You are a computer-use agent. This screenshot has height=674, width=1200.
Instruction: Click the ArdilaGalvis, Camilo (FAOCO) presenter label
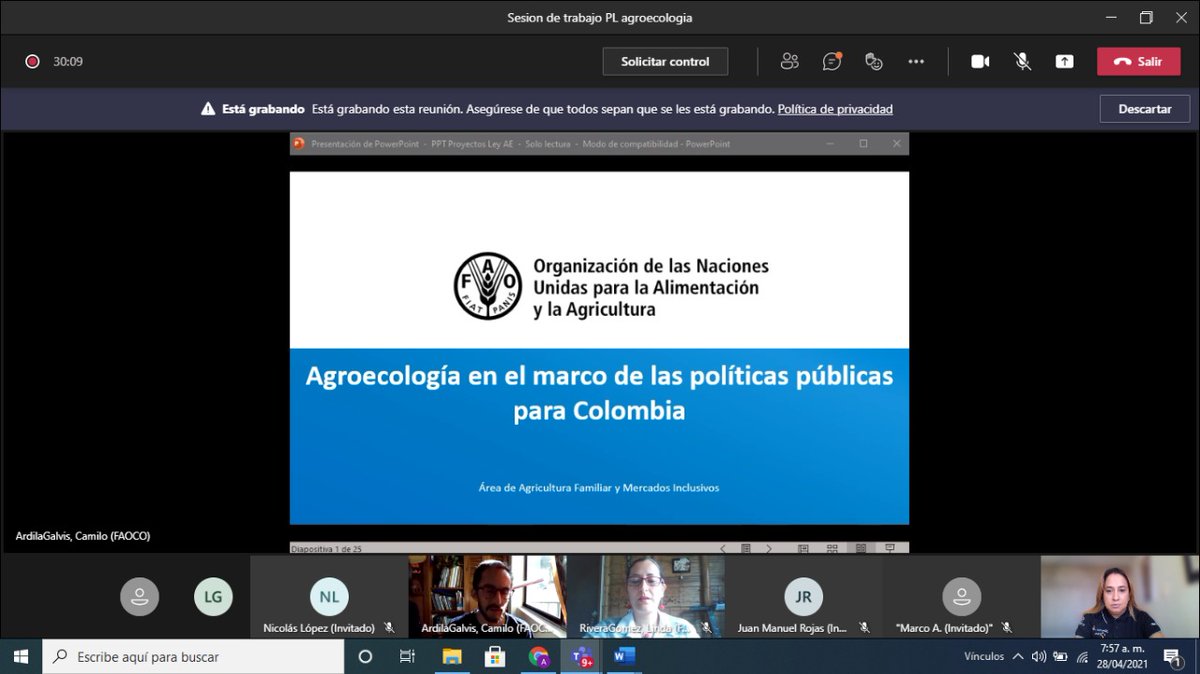83,536
